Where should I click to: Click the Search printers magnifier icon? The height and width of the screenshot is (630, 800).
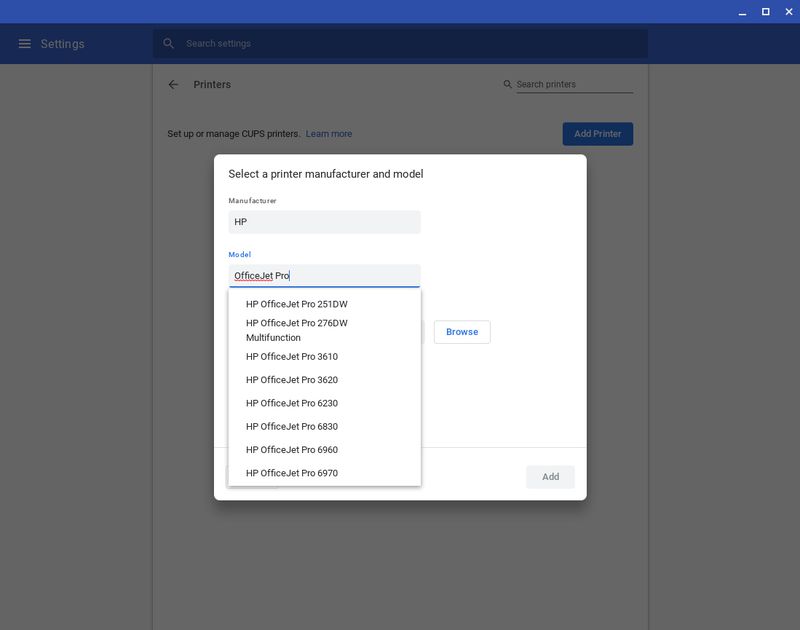508,85
